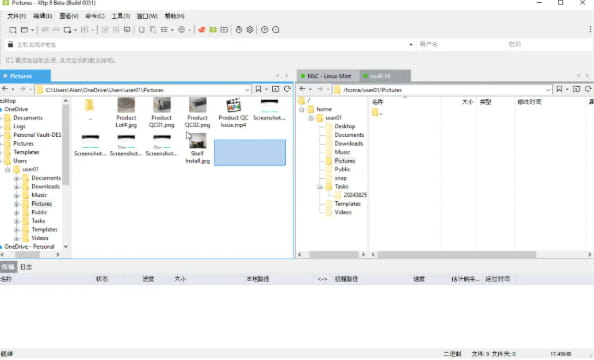Click the host name or address input field

(211, 45)
